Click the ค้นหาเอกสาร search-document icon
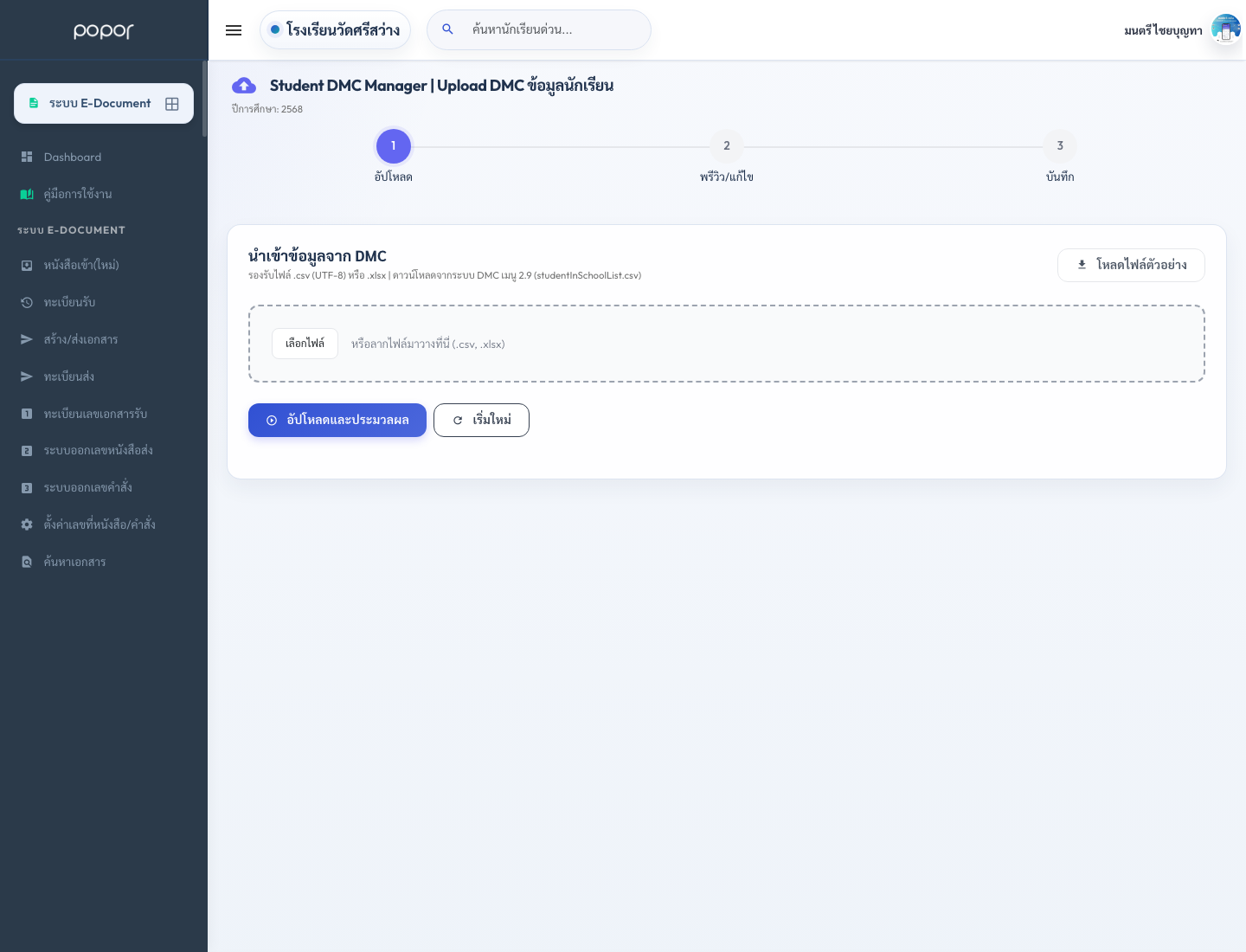The width and height of the screenshot is (1246, 952). tap(27, 562)
